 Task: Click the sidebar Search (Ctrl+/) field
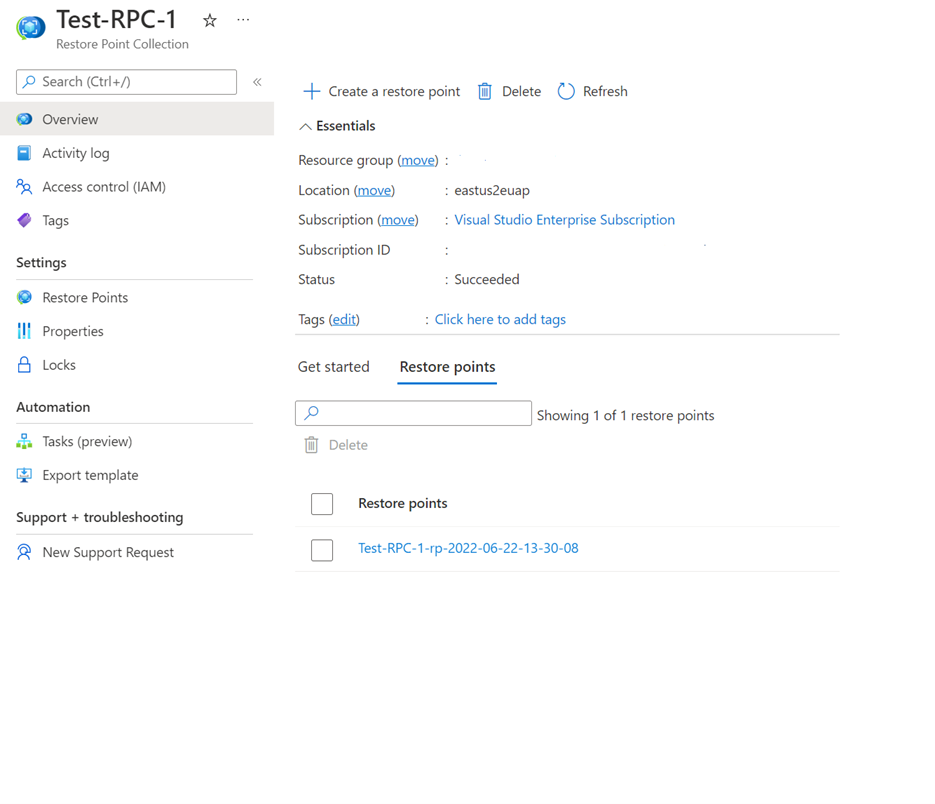126,82
